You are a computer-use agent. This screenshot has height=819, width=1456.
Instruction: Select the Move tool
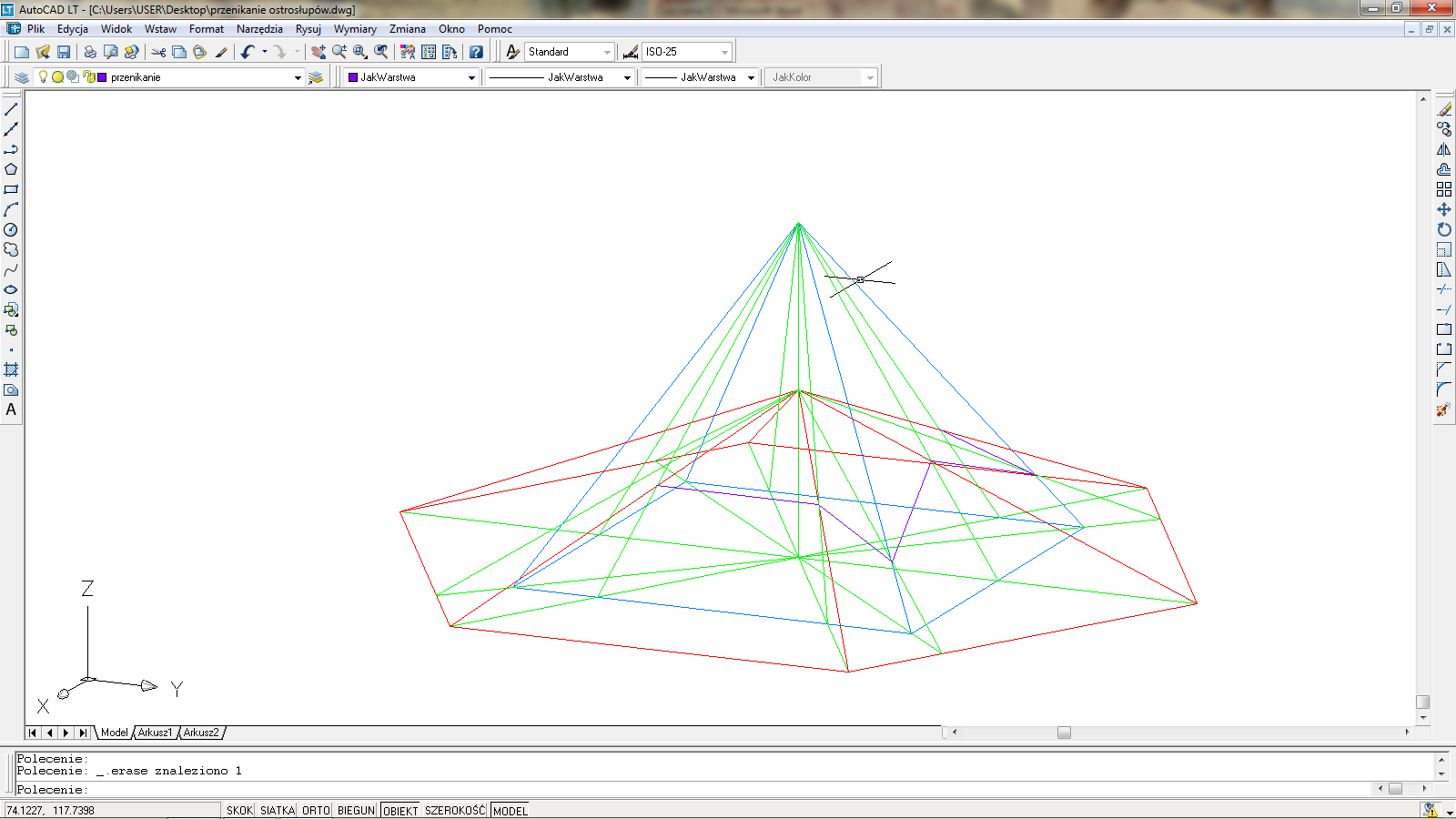pos(1444,209)
